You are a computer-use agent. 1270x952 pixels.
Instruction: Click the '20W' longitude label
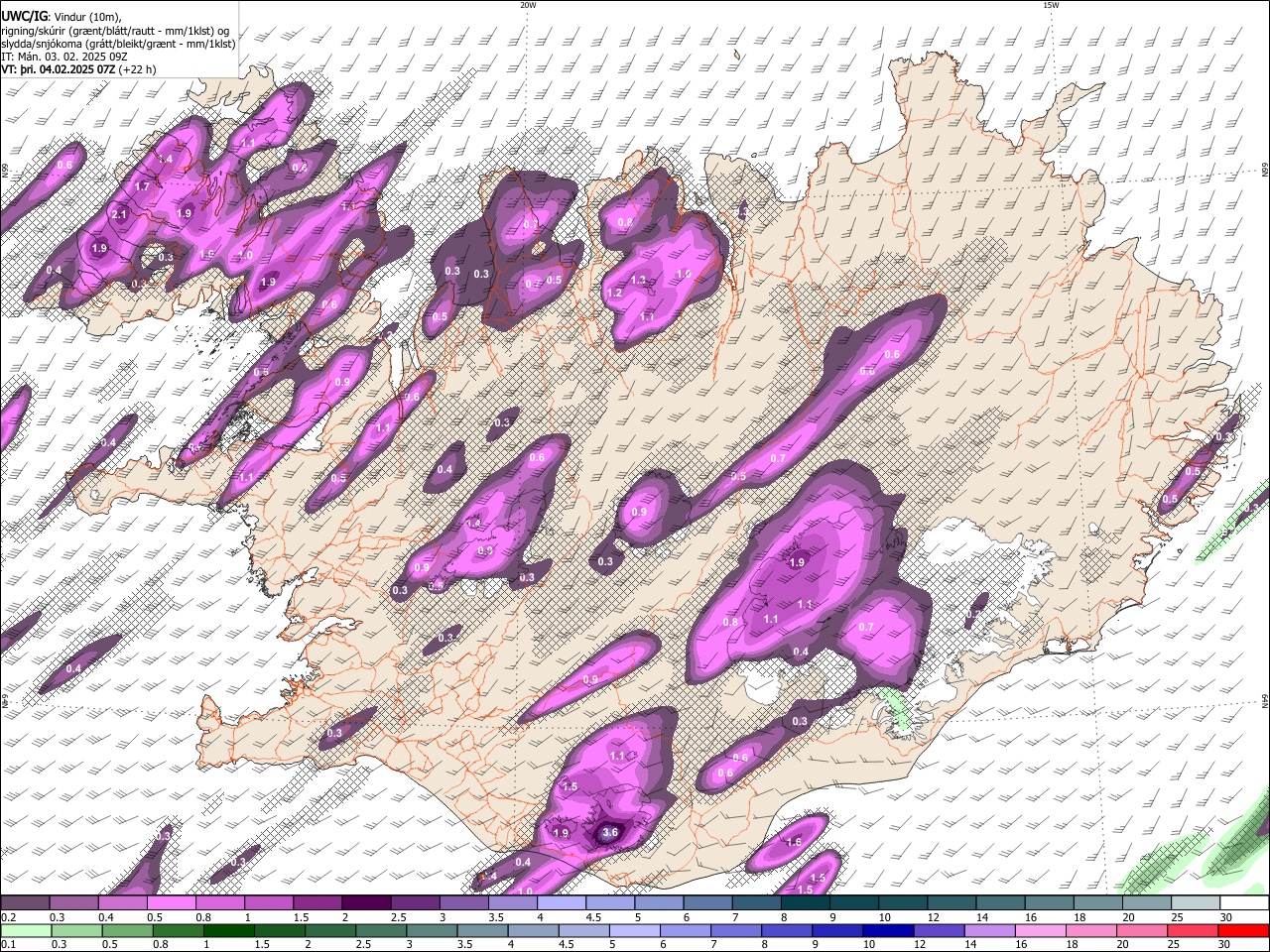[x=527, y=5]
